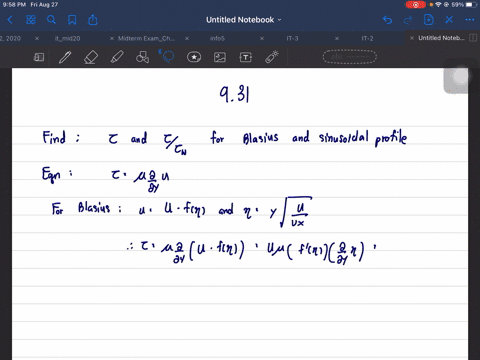Tap the square root expression in notes
This screenshot has width=480, height=360.
pos(296,212)
